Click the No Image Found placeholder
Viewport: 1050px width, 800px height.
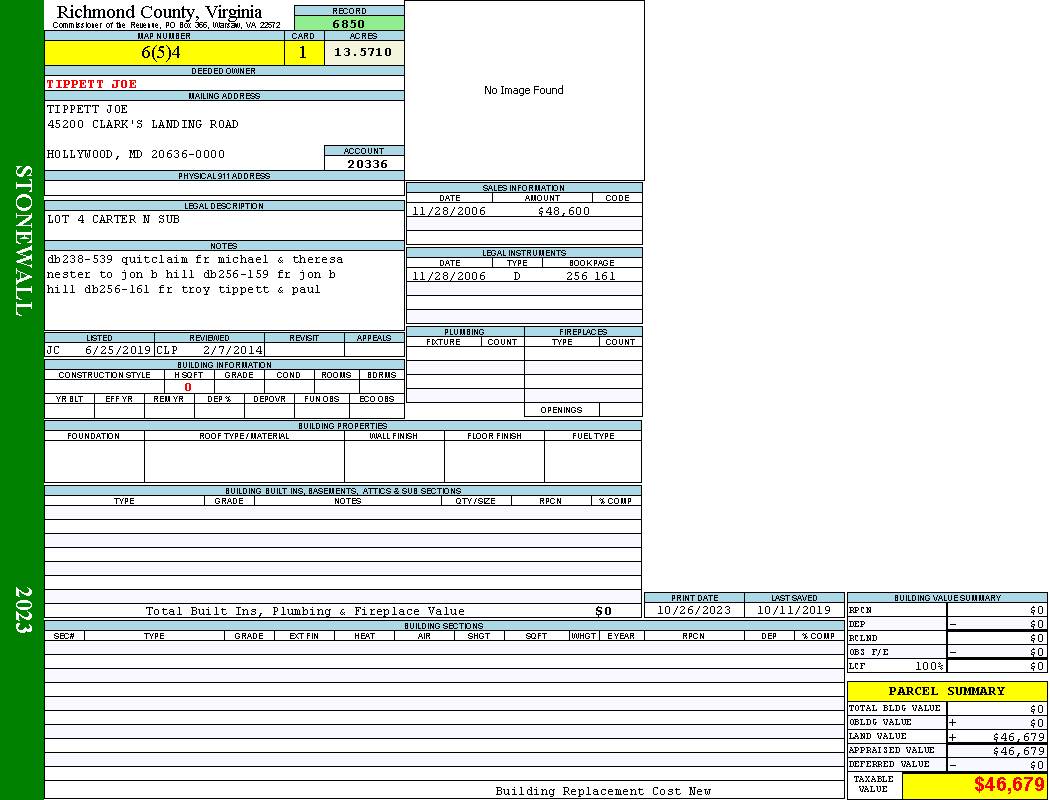coord(524,90)
